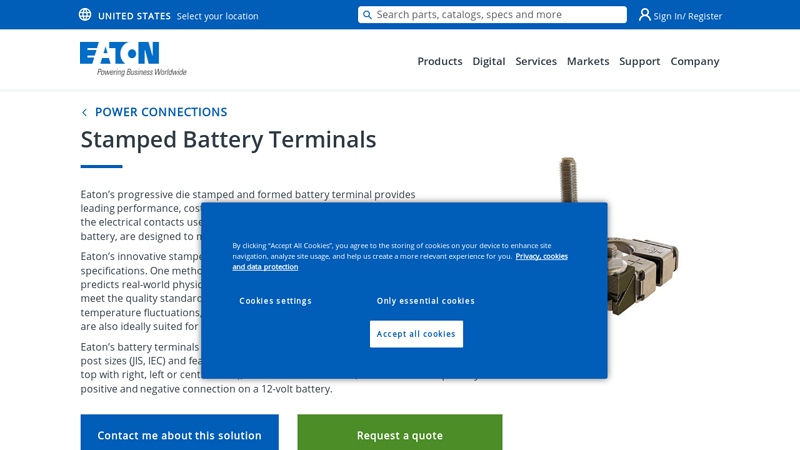
Task: Click the search magnifier icon
Action: tap(367, 15)
